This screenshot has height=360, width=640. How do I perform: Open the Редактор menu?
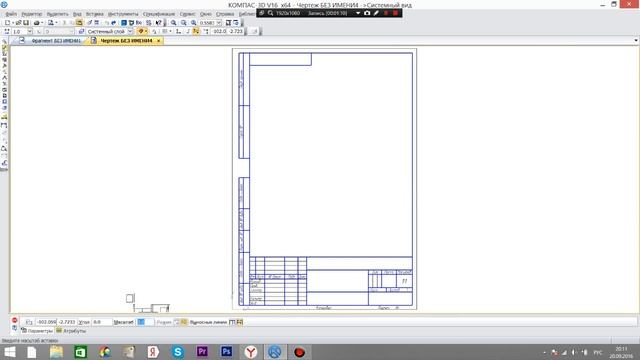pos(32,14)
